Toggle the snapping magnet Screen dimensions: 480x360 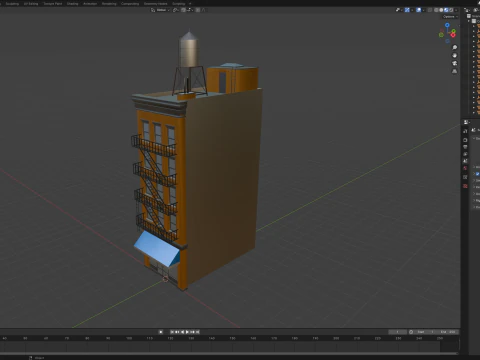pos(183,10)
